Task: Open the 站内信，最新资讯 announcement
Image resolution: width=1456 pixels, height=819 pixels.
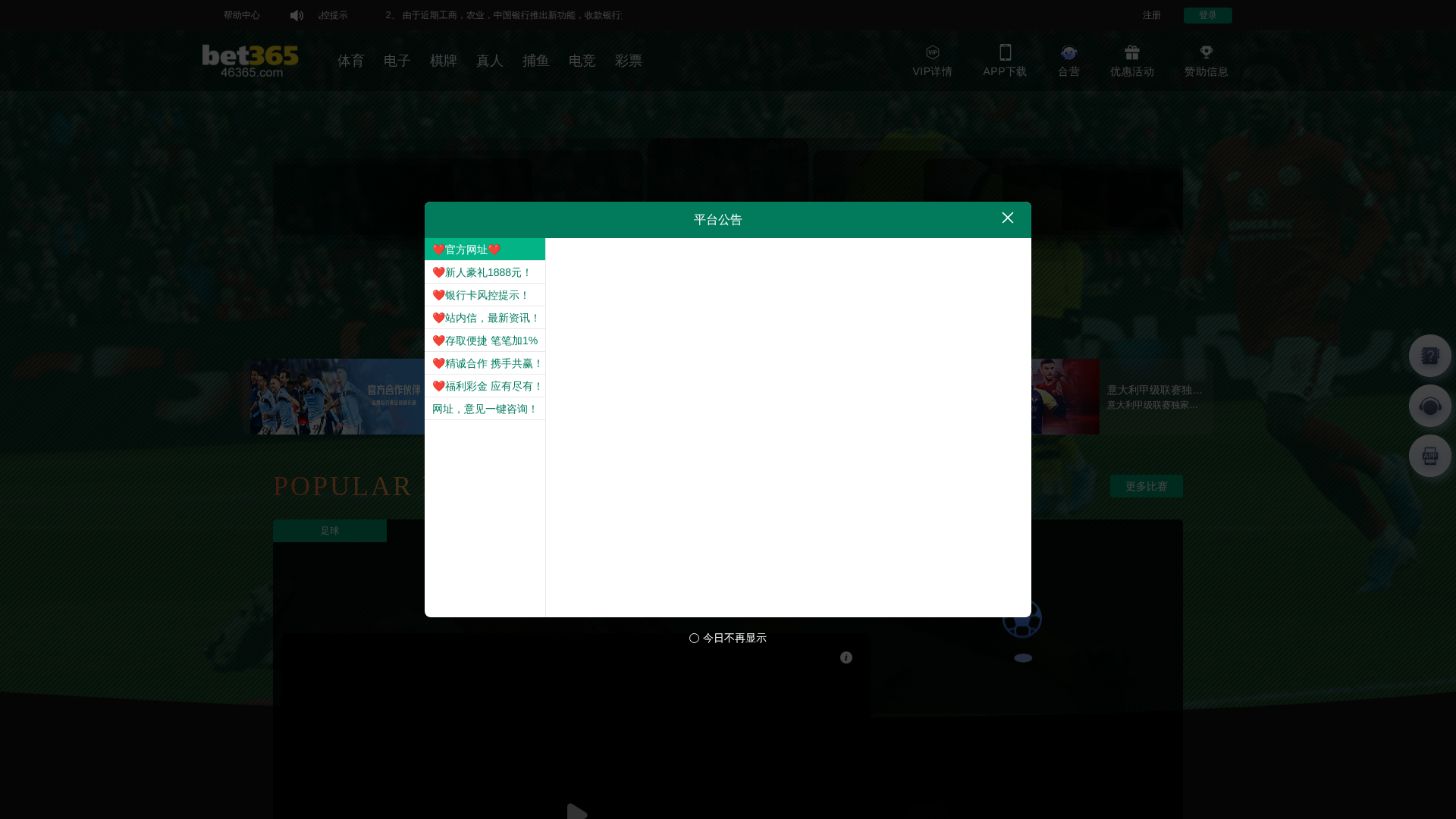Action: point(485,318)
